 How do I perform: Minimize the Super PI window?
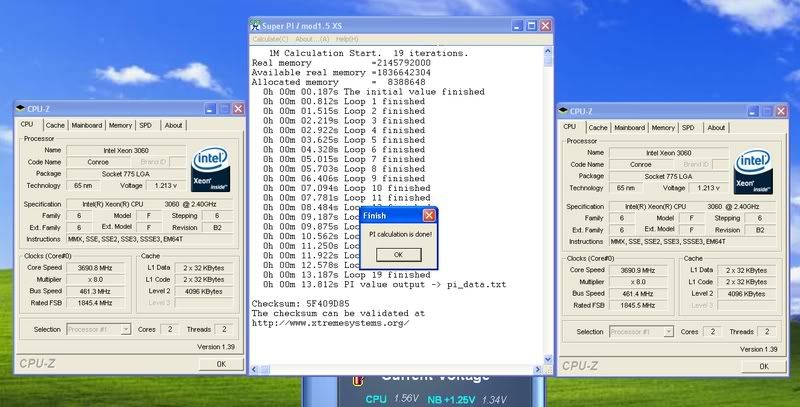click(x=517, y=26)
